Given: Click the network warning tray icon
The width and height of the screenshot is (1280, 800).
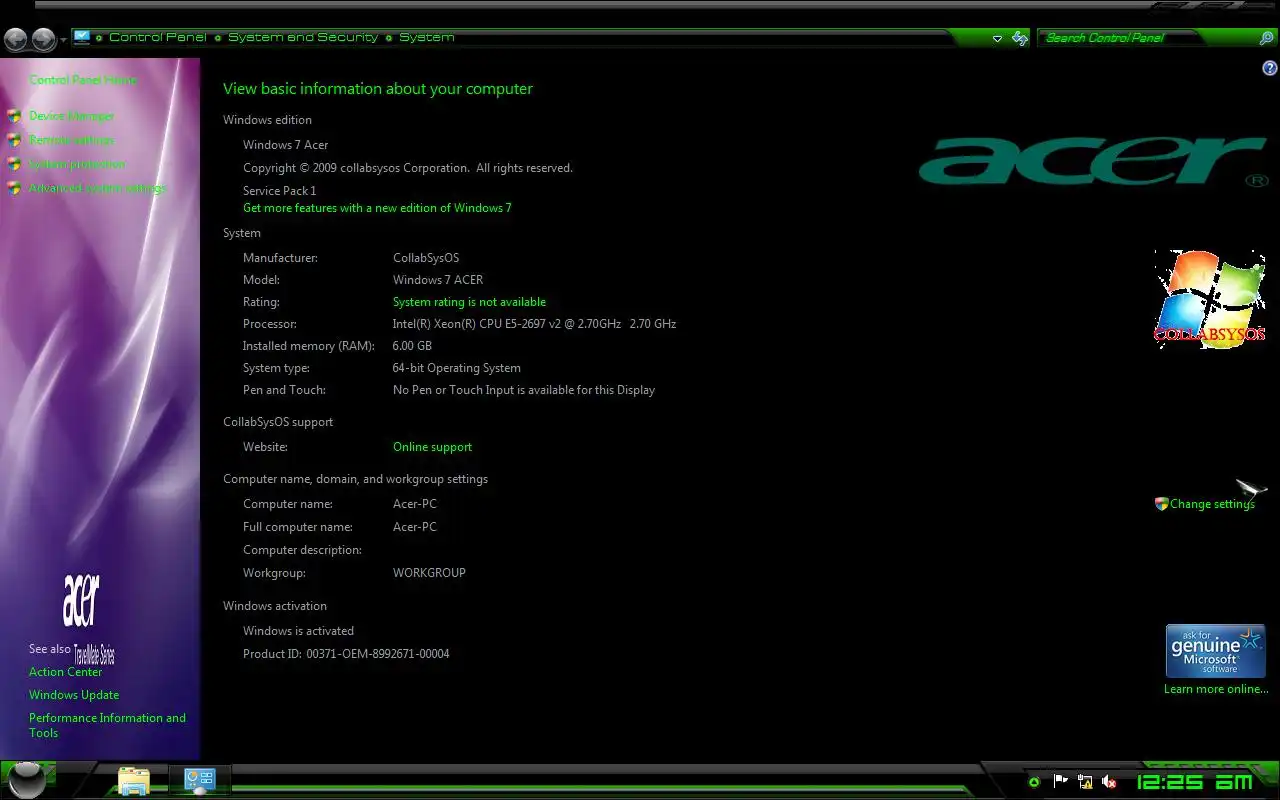Looking at the screenshot, I should coord(1084,781).
